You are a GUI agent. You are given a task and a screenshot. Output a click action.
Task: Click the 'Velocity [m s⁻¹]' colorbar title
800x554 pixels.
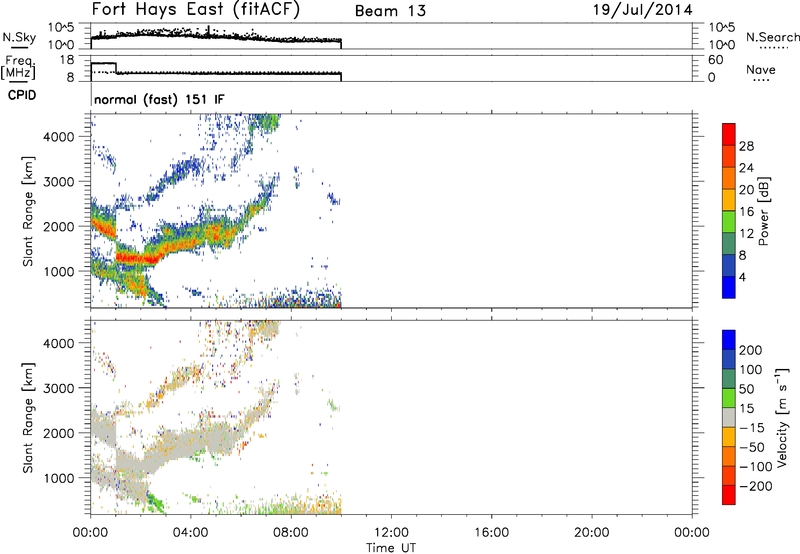[x=782, y=417]
